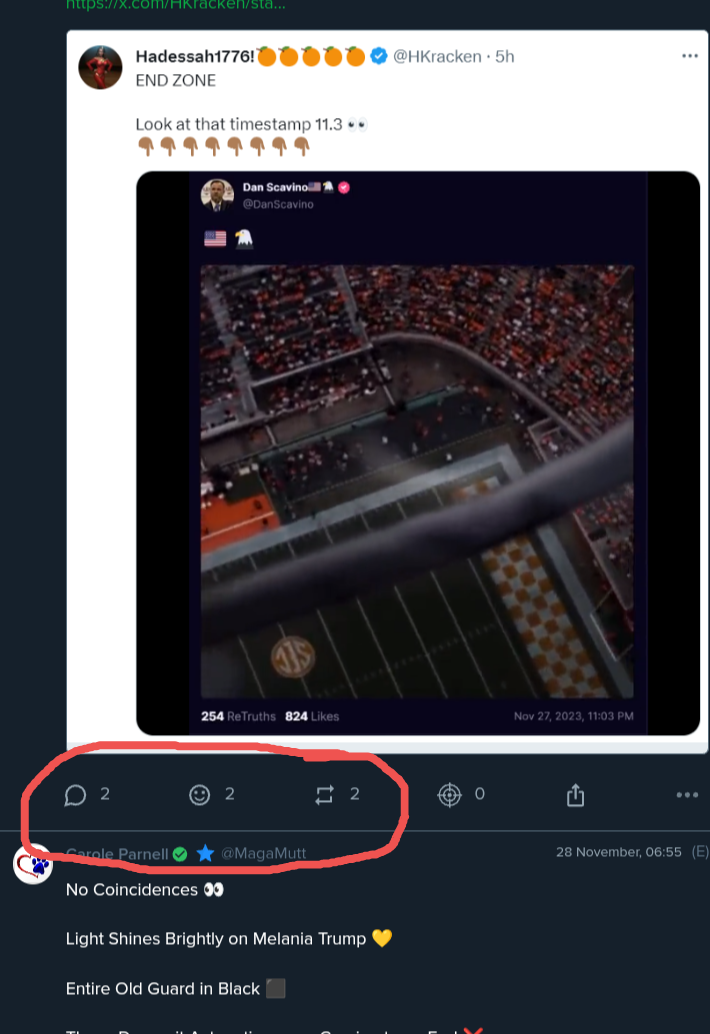Click the blue star badge beside Carole Parnell
710x1034 pixels.
tap(205, 853)
